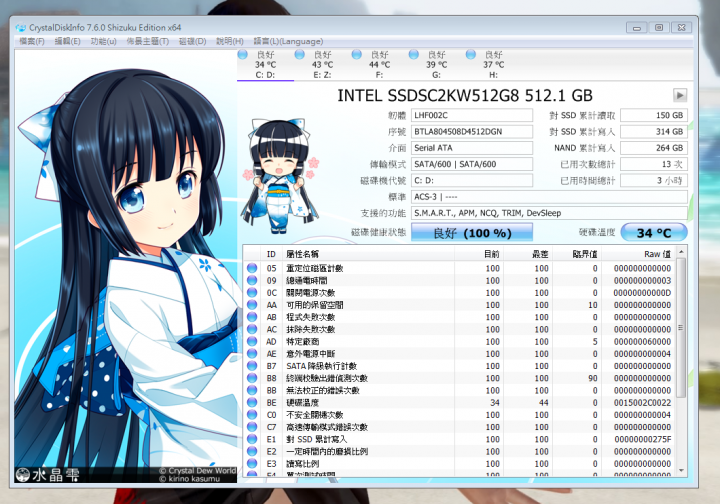Click the SMART list vertical scrollbar thumb
720x504 pixels.
(x=681, y=328)
